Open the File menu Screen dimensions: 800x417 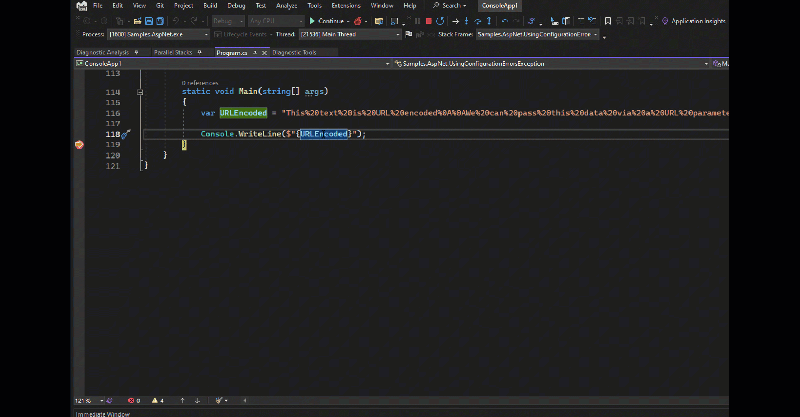point(97,6)
